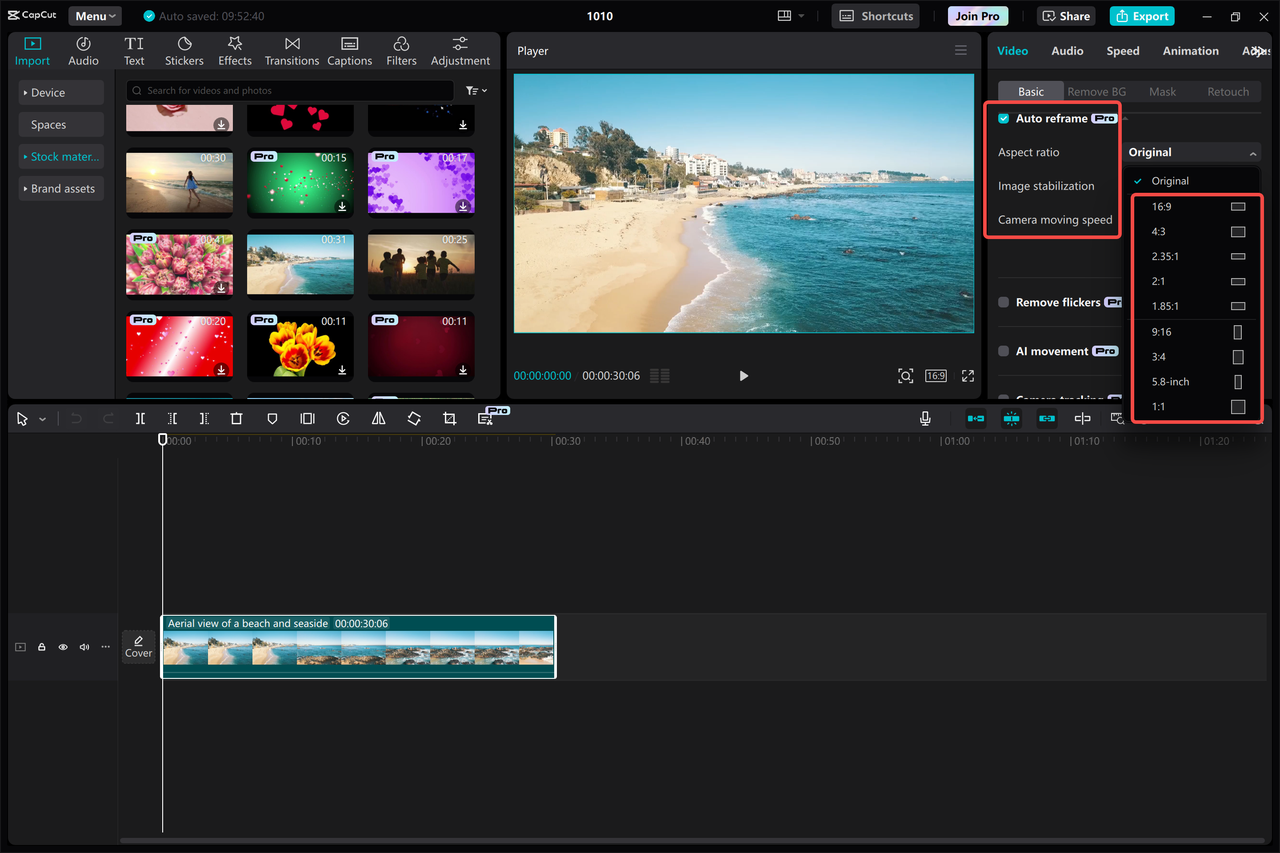
Task: Open the Transitions tab in the media panel
Action: click(291, 50)
